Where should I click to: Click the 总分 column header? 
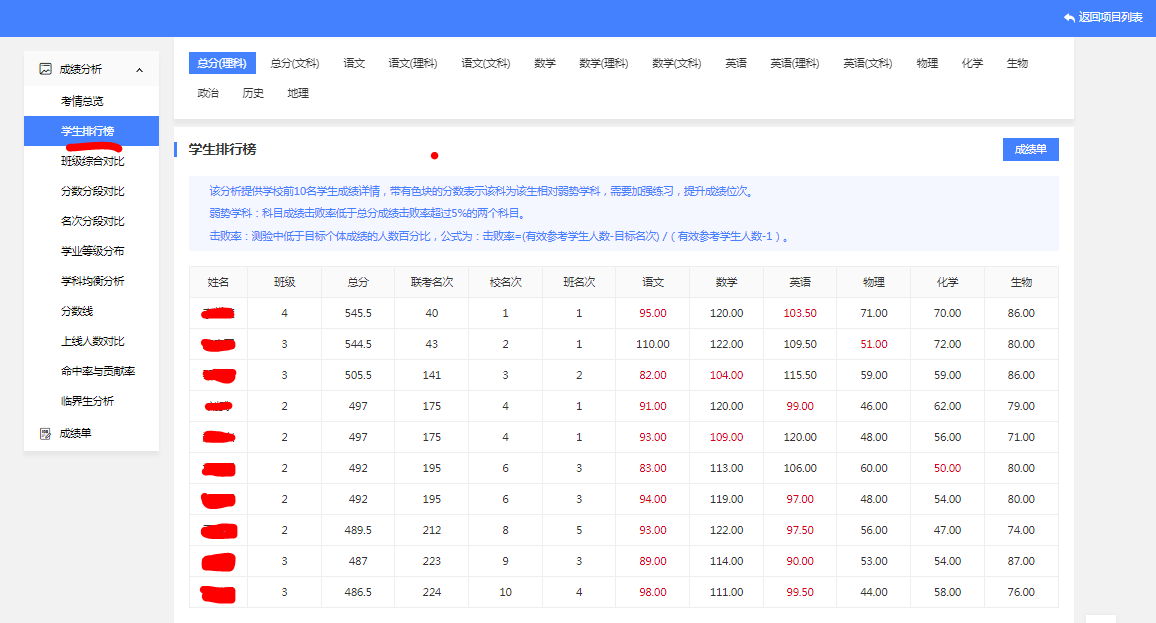[358, 282]
